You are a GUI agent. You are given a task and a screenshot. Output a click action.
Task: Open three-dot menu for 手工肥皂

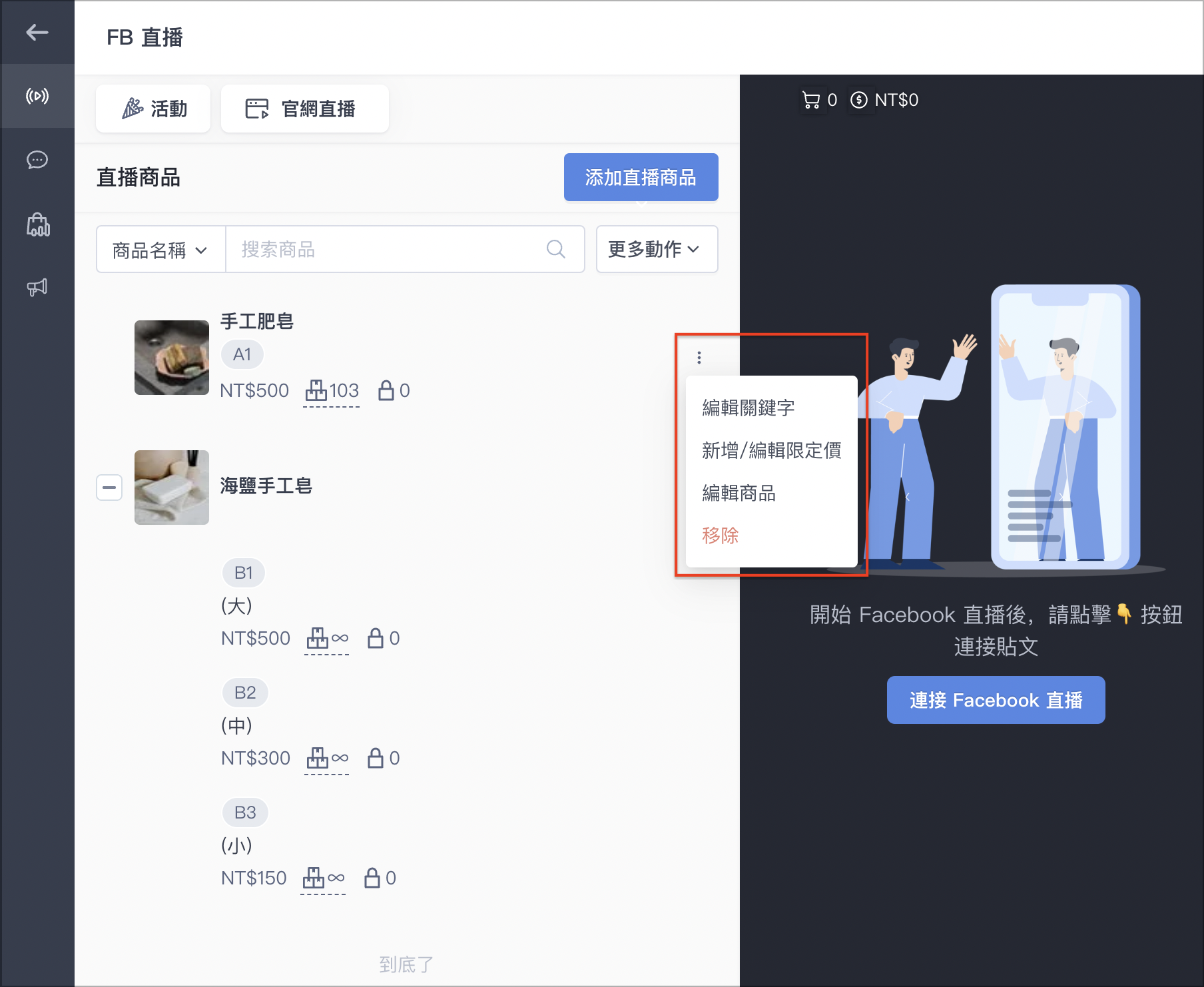[699, 358]
